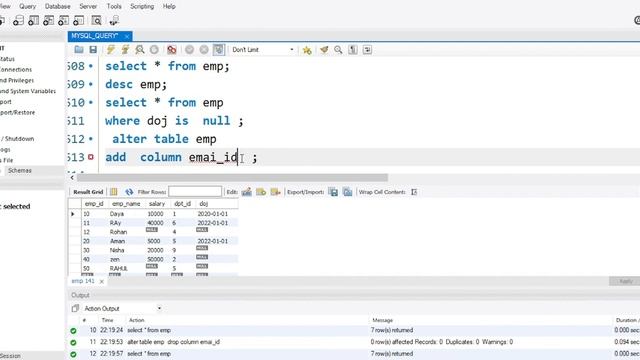Commit transaction checkmark icon
Viewport: 640px width, 360px height.
(189, 50)
